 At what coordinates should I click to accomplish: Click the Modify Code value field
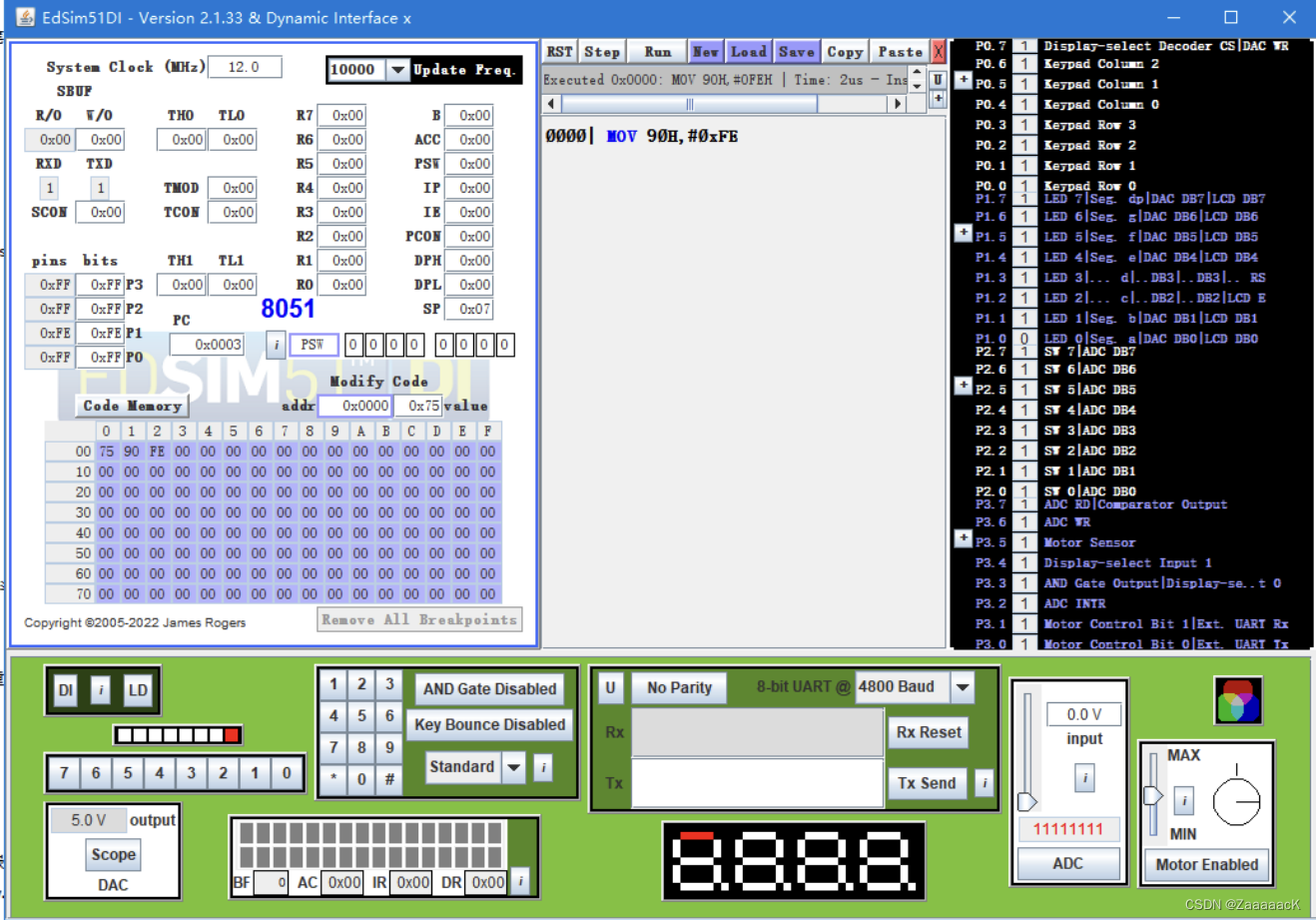click(x=418, y=406)
